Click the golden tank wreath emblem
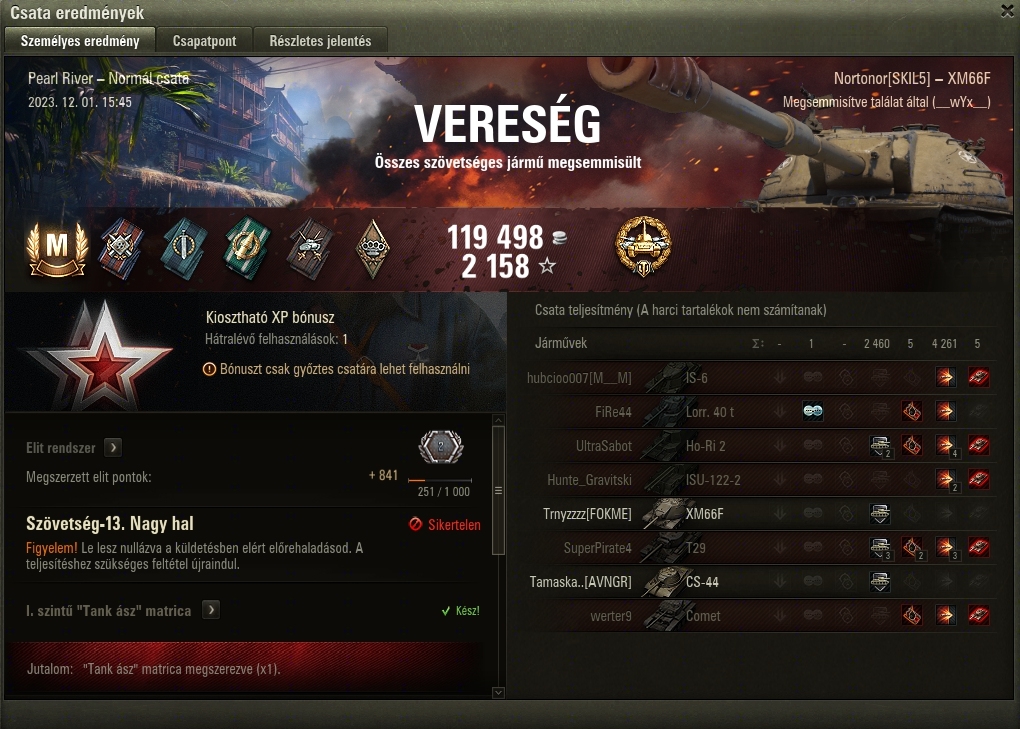Viewport: 1020px width, 729px height. [643, 246]
